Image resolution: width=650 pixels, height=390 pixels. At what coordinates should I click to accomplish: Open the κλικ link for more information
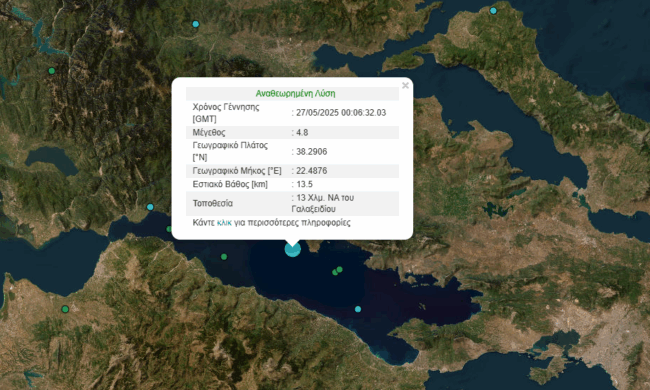click(224, 223)
